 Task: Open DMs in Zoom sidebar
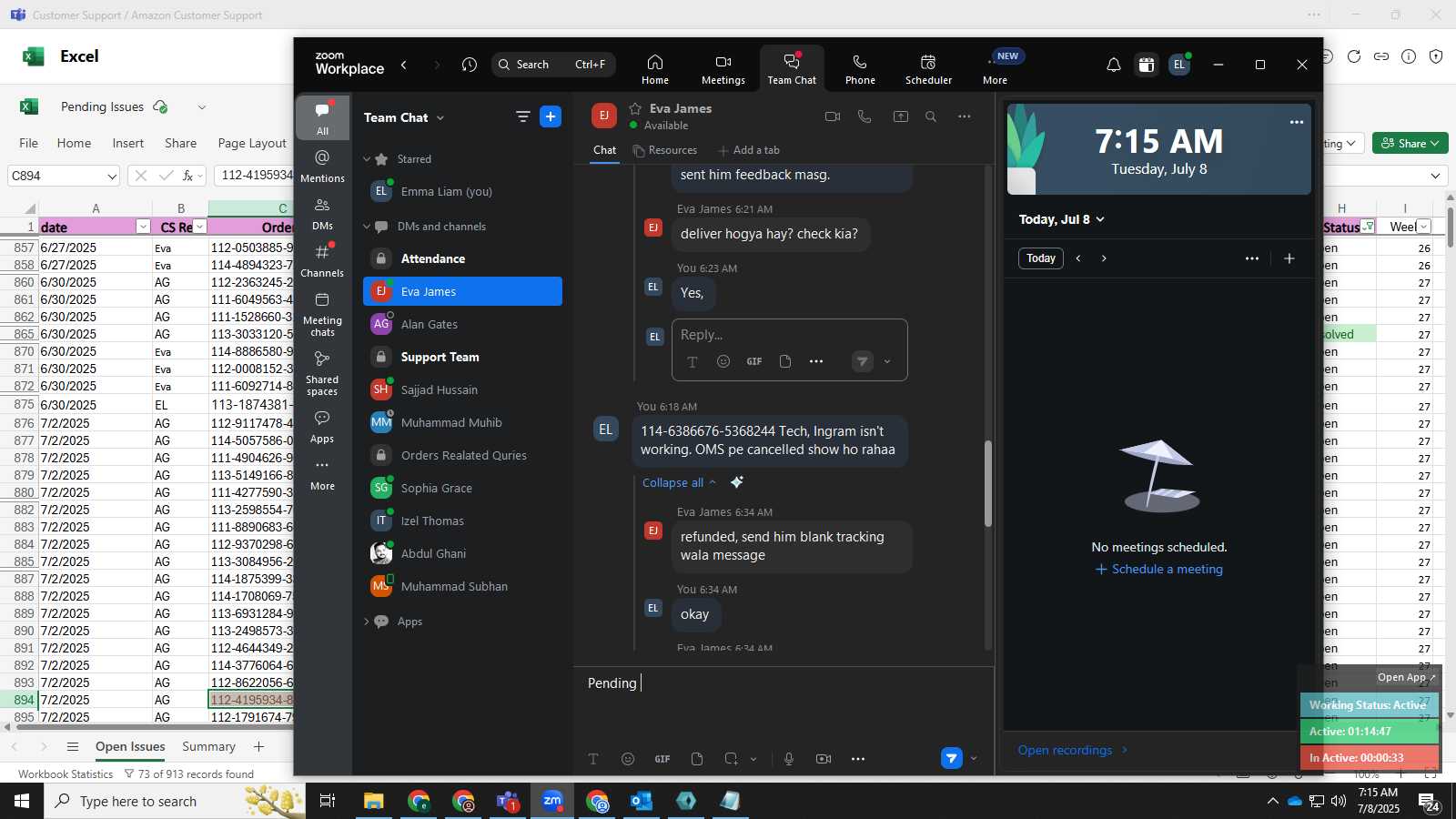pos(322,213)
